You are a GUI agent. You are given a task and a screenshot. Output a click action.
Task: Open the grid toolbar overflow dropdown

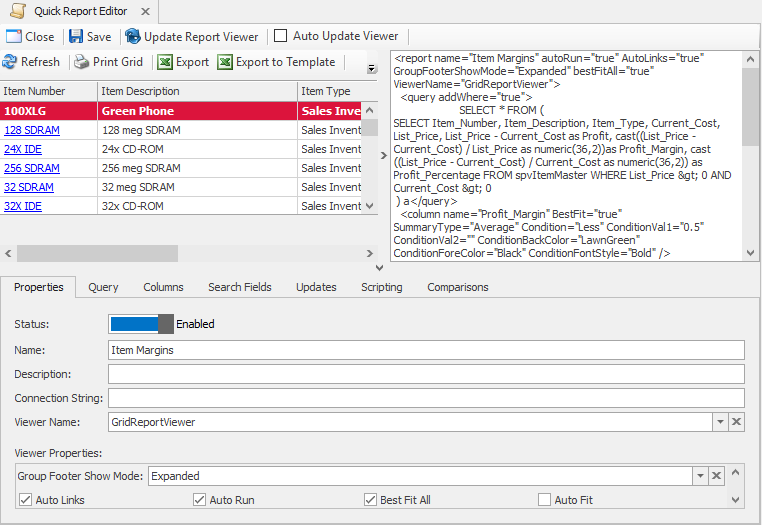[372, 69]
